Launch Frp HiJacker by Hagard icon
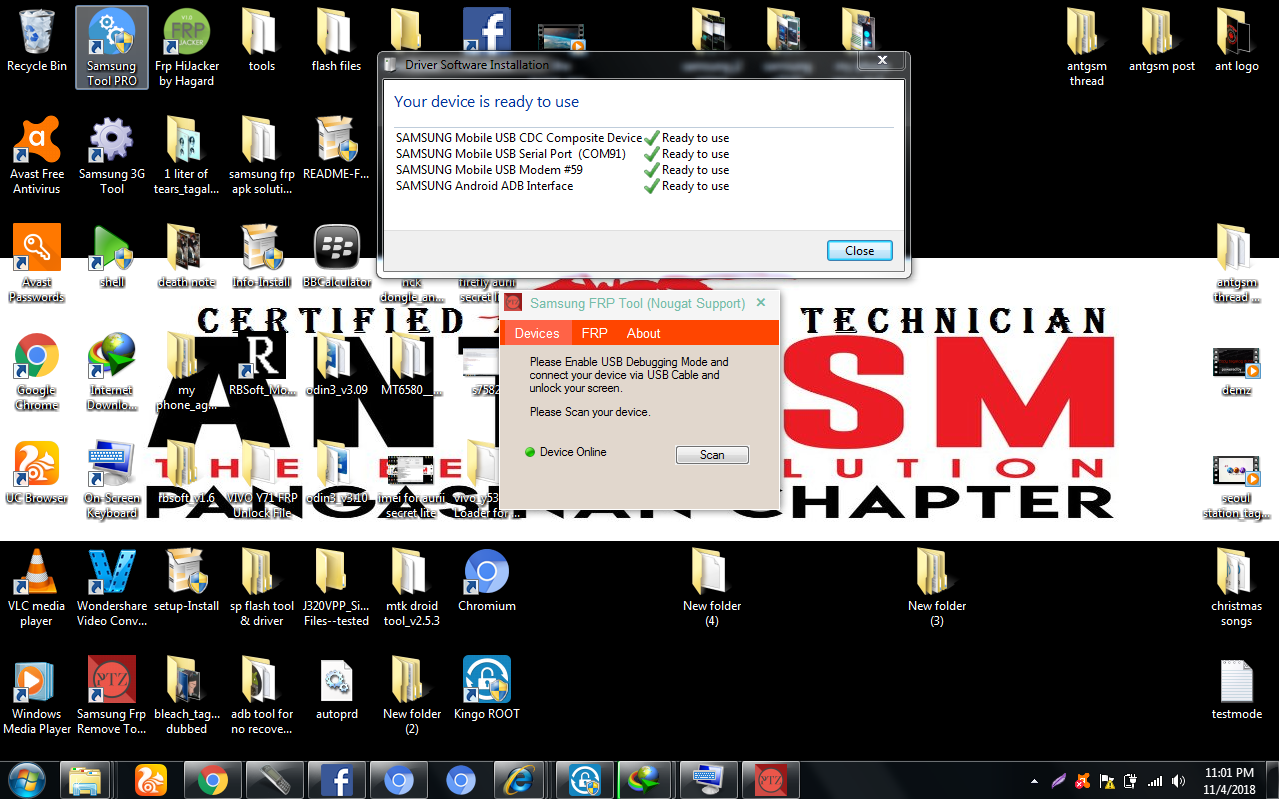This screenshot has width=1279, height=799. tap(187, 48)
